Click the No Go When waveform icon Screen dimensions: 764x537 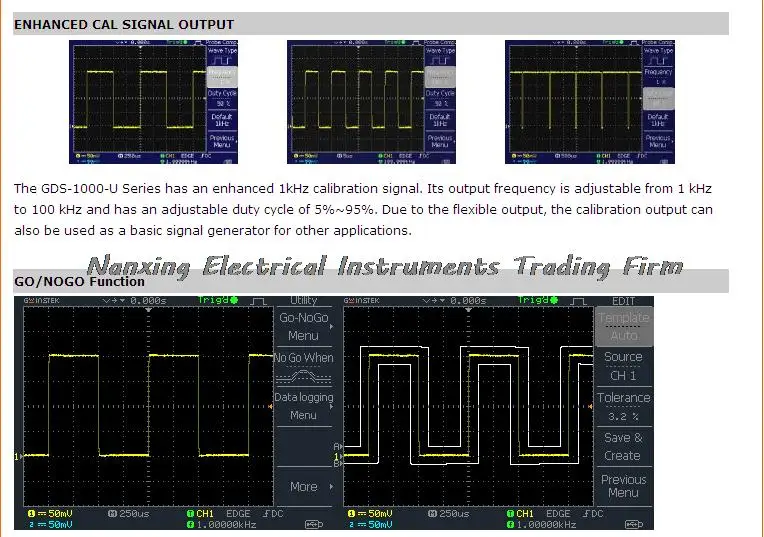pos(304,377)
